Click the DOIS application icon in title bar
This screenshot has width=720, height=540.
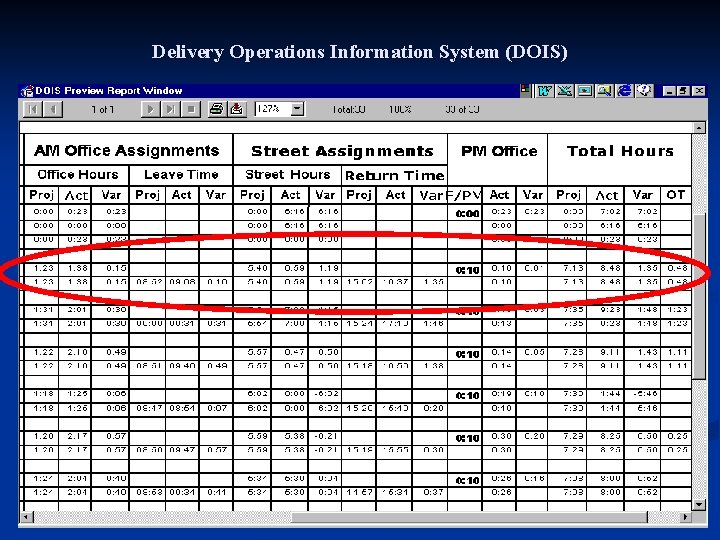(x=27, y=90)
